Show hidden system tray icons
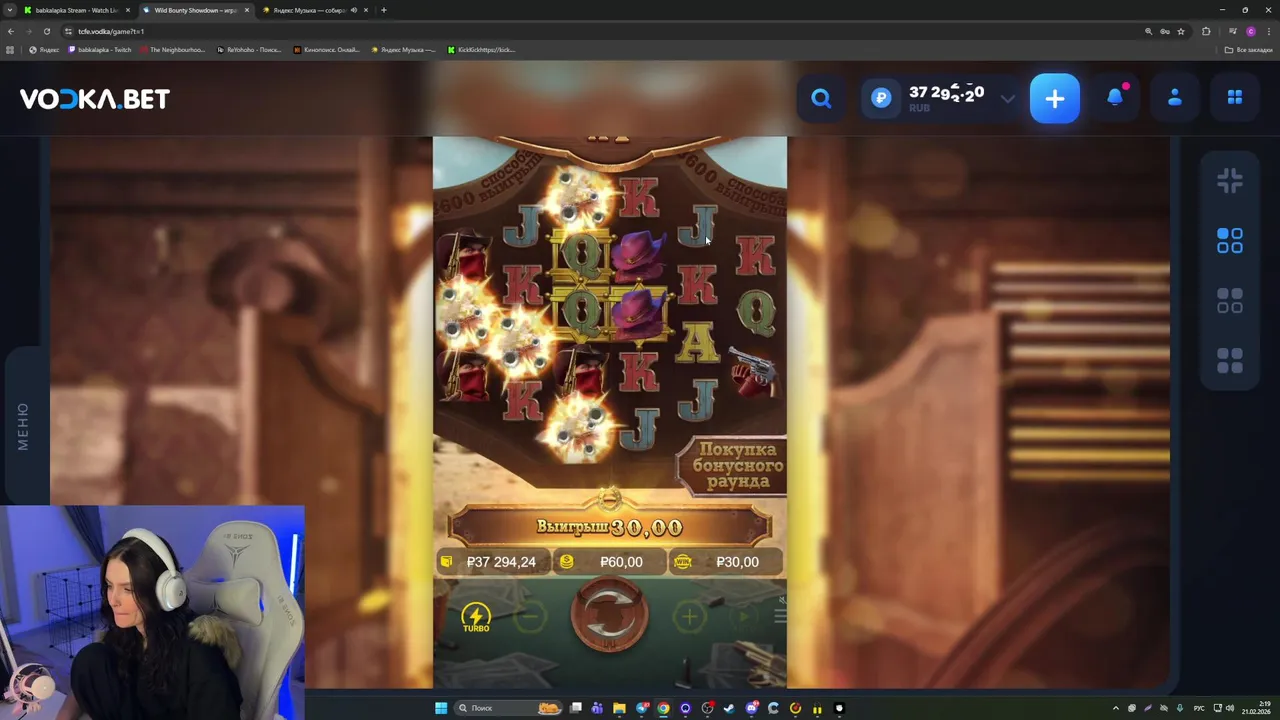The height and width of the screenshot is (720, 1280). (x=1116, y=708)
